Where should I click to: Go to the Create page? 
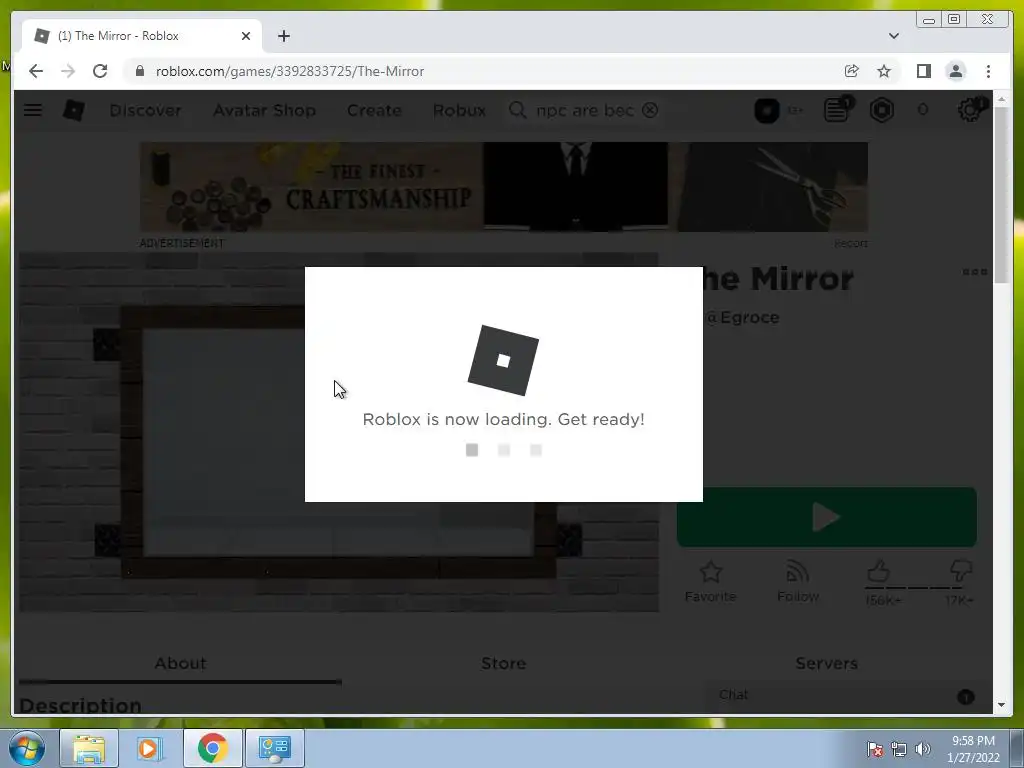point(374,110)
